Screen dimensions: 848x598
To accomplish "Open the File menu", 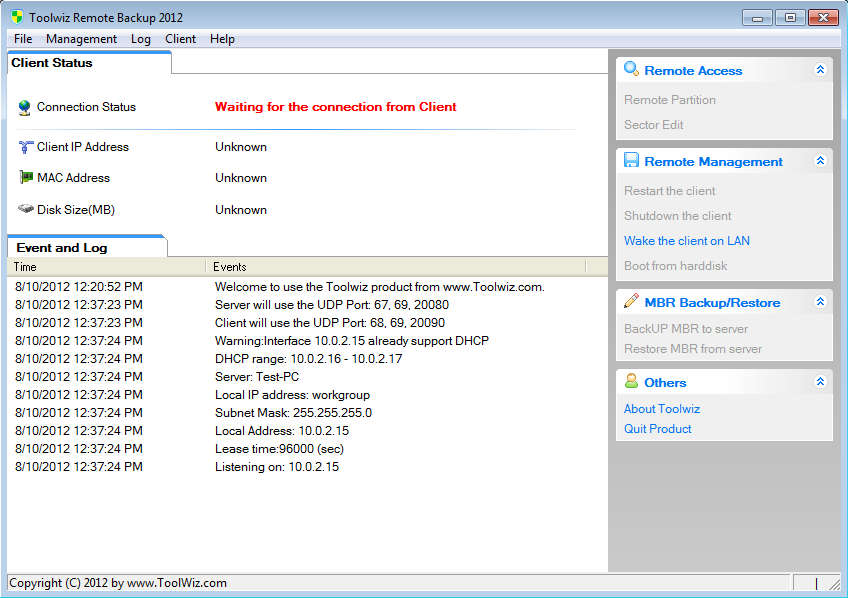I will [x=23, y=39].
